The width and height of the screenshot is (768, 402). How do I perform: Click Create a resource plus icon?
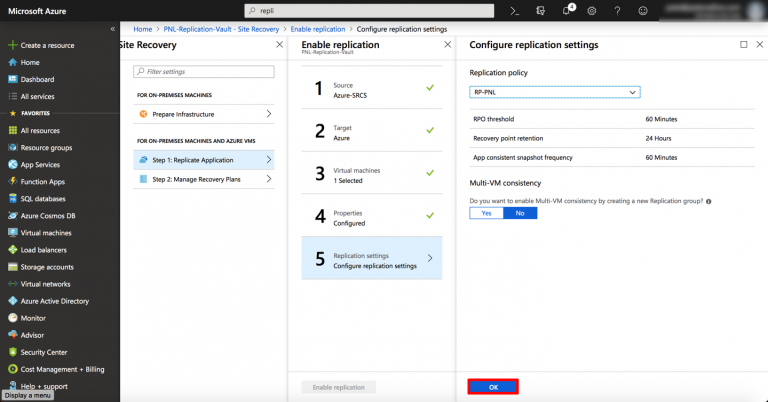(13, 45)
